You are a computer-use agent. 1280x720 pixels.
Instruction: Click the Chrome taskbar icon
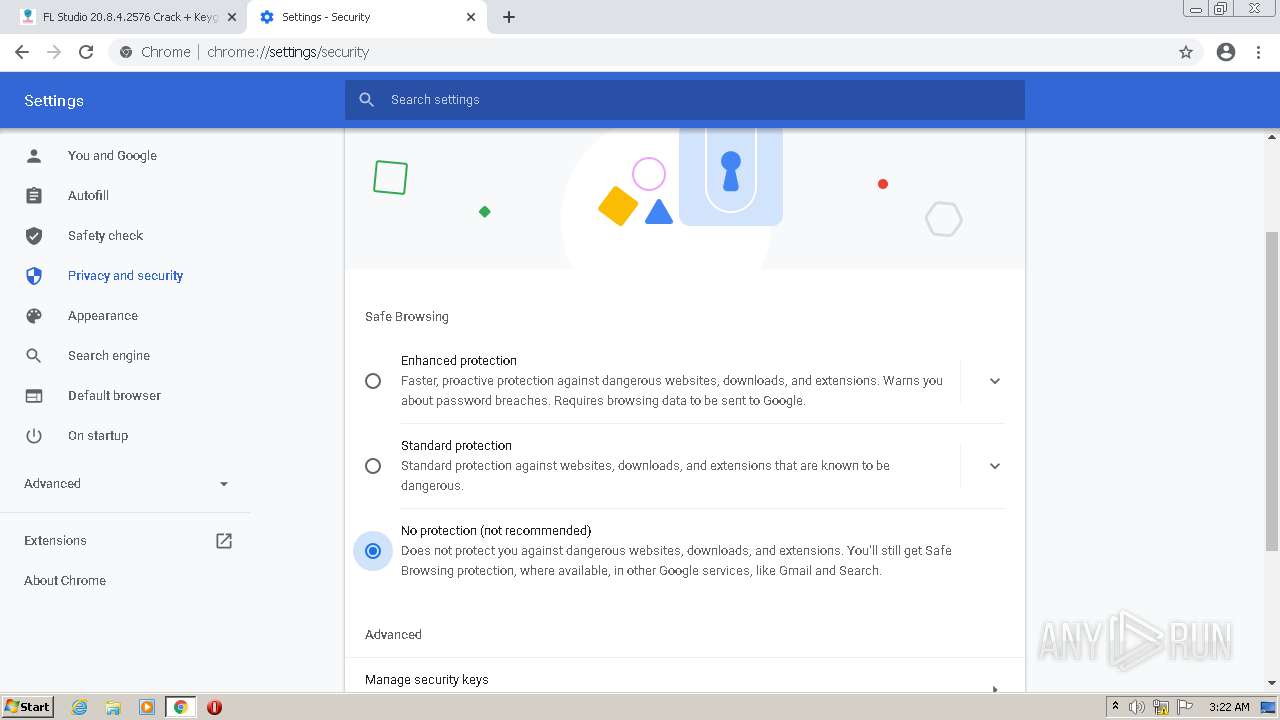point(181,707)
